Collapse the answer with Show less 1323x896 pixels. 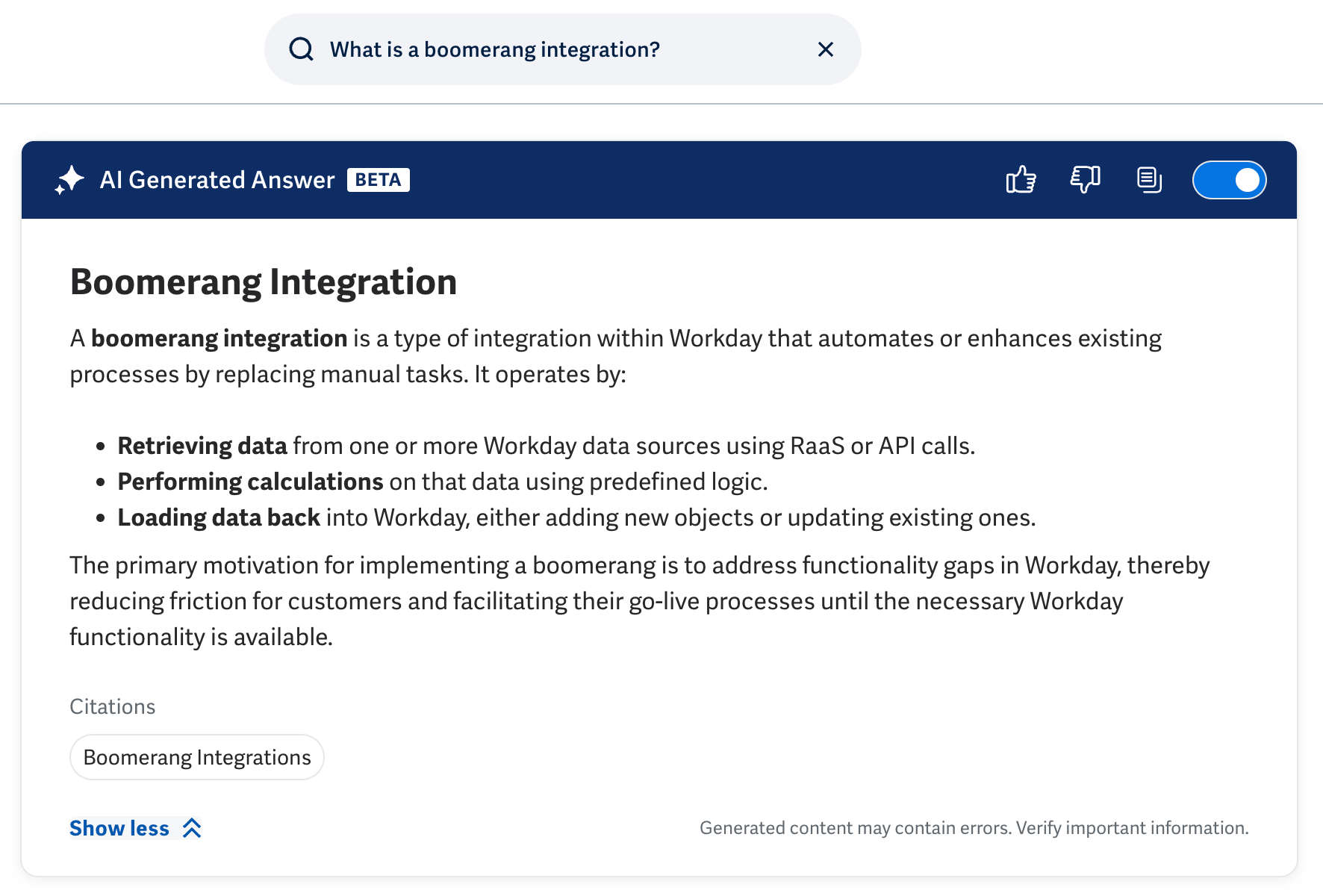(x=135, y=828)
